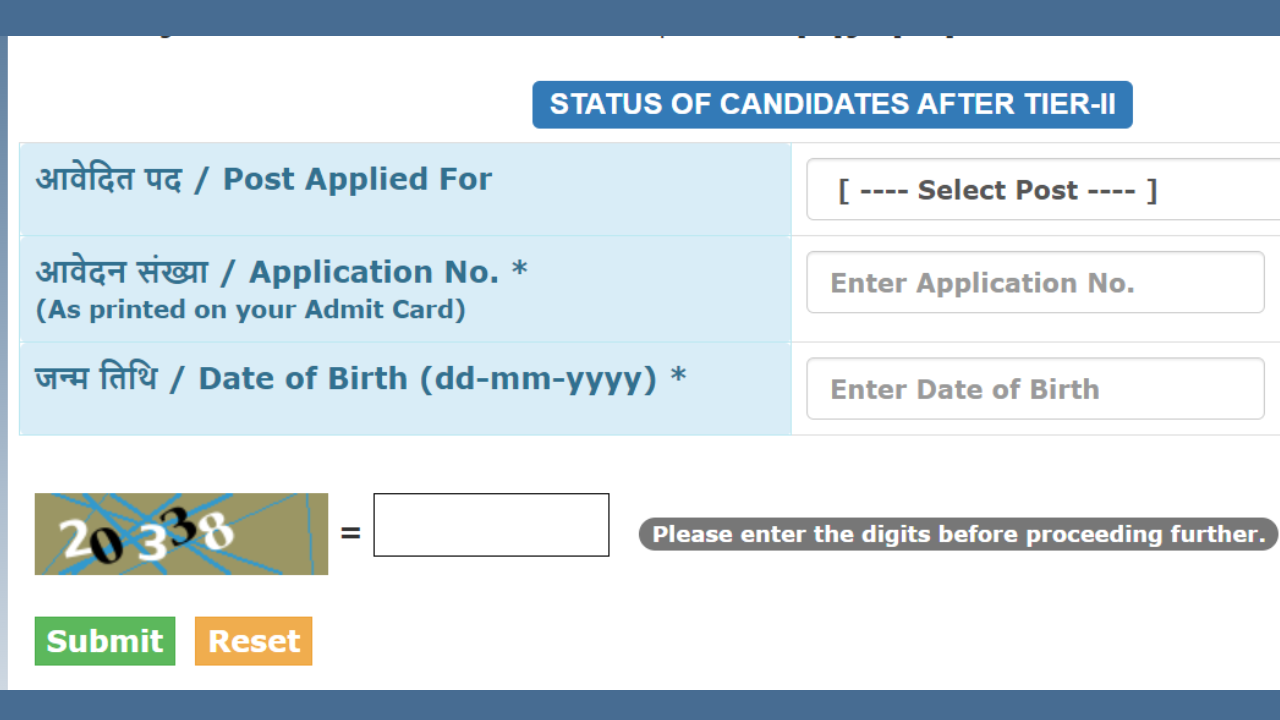Click the equals sign beside the captcha
The width and height of the screenshot is (1280, 720).
[350, 533]
